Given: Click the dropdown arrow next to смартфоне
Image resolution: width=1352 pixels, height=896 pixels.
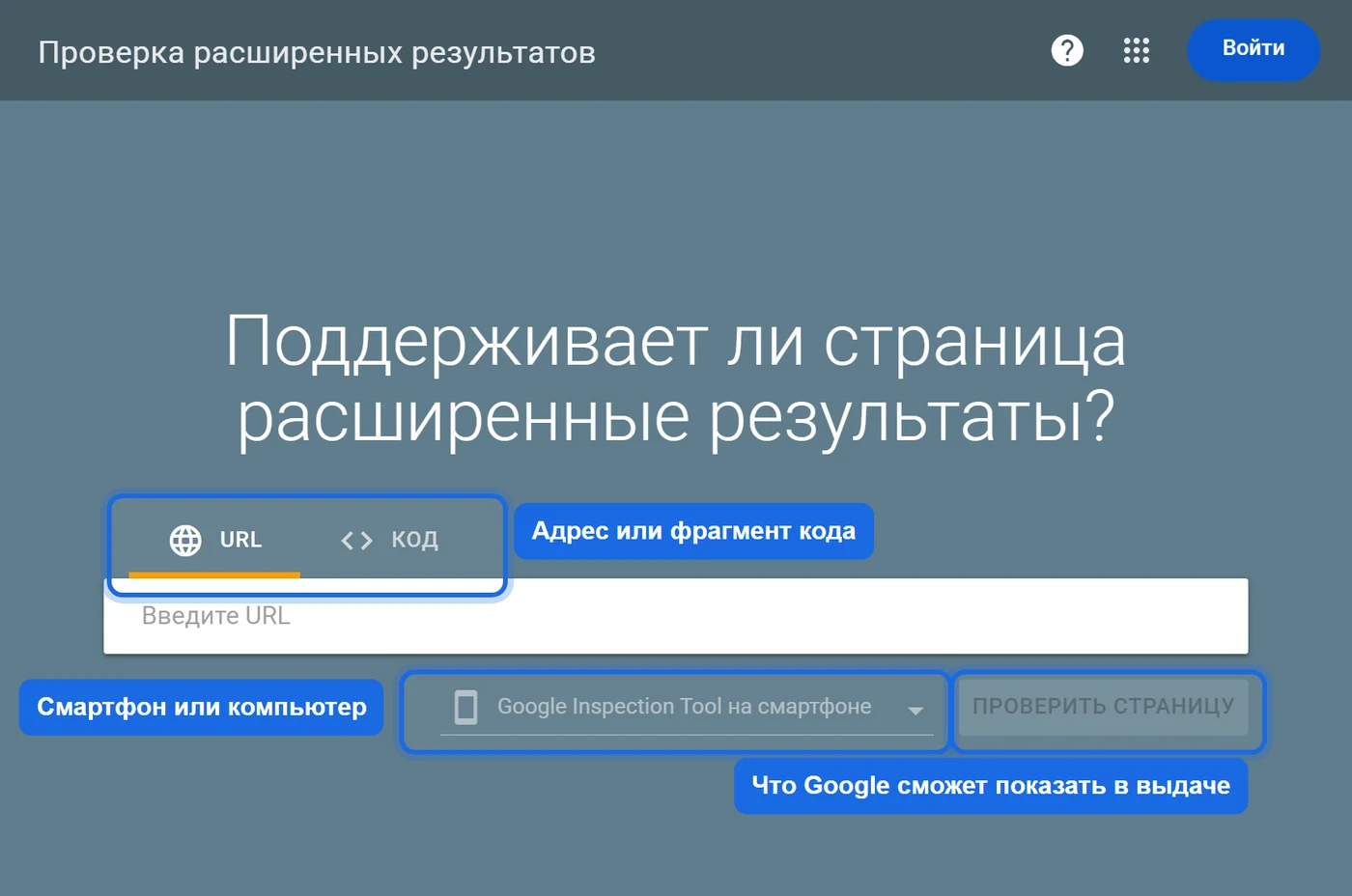Looking at the screenshot, I should point(915,711).
